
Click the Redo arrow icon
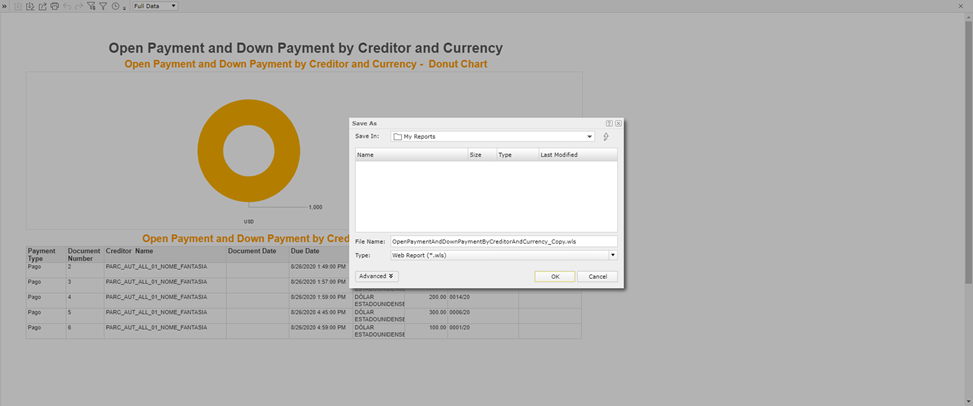79,6
